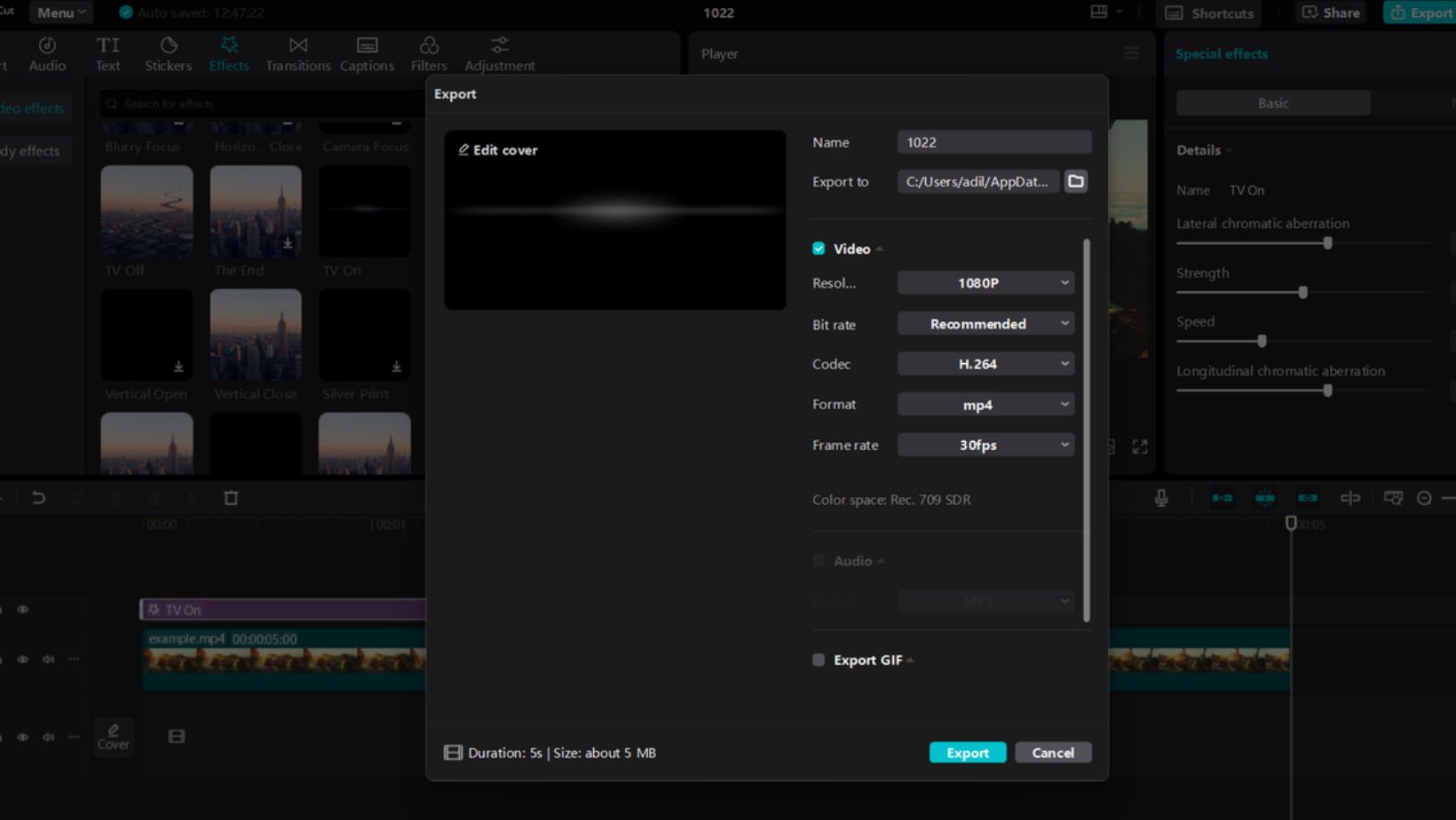Viewport: 1456px width, 820px height.
Task: Toggle the Audio export checkbox
Action: (819, 561)
